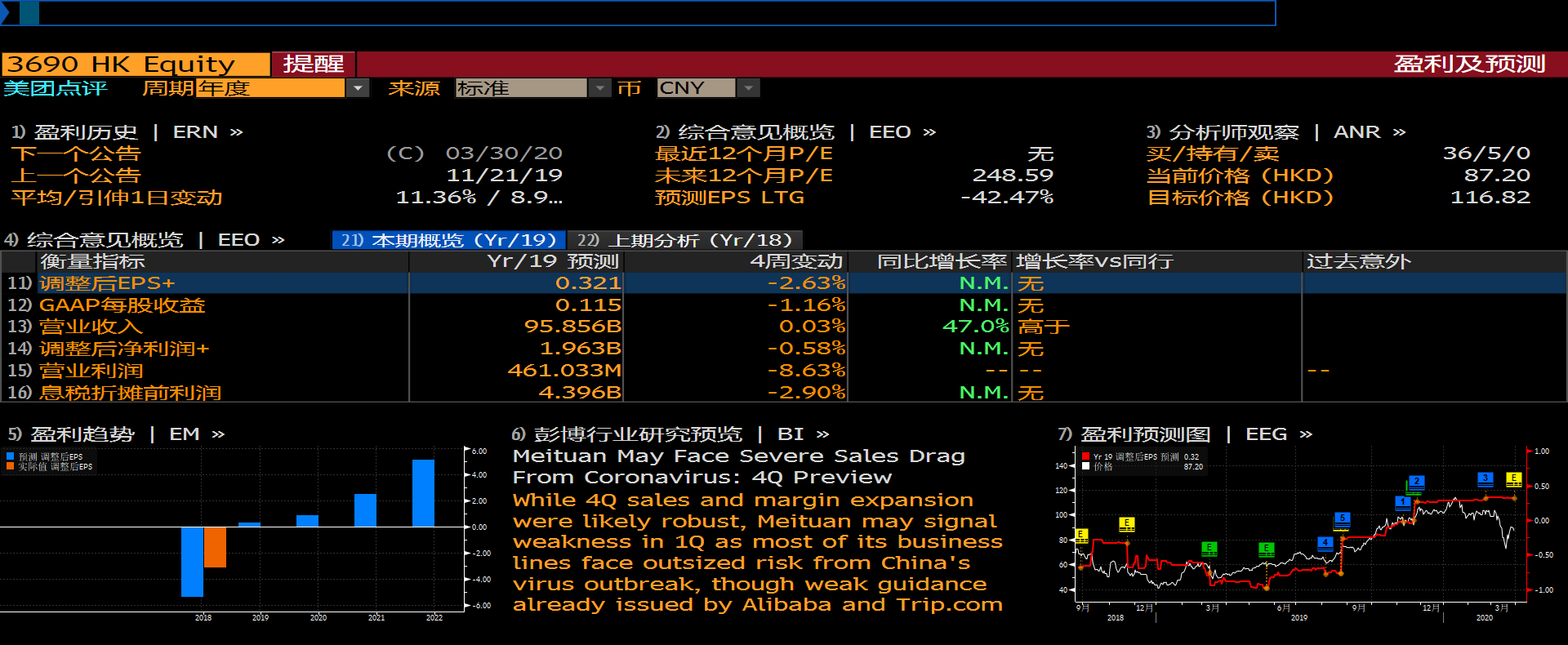
Task: Open the 来源 标准 source dropdown arrow
Action: point(600,88)
